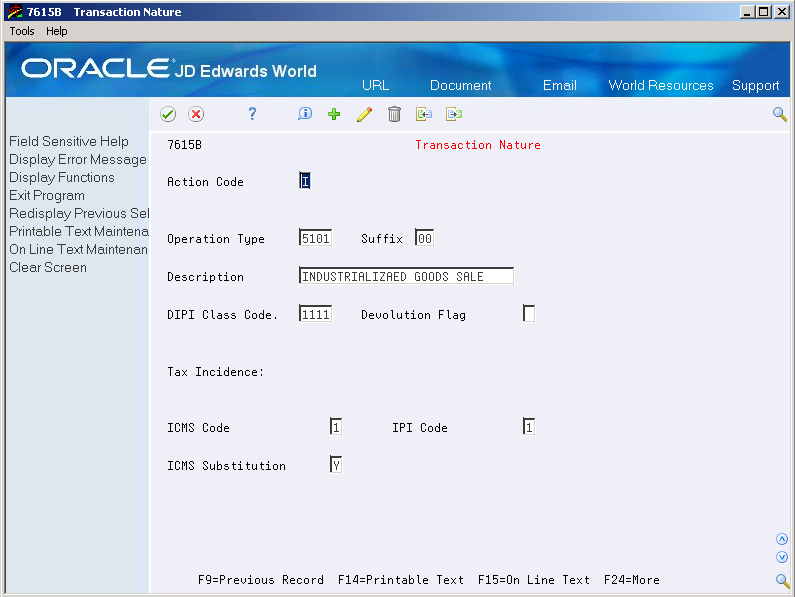This screenshot has width=795, height=597.
Task: Click the Inquire info bubble icon
Action: pyautogui.click(x=305, y=114)
